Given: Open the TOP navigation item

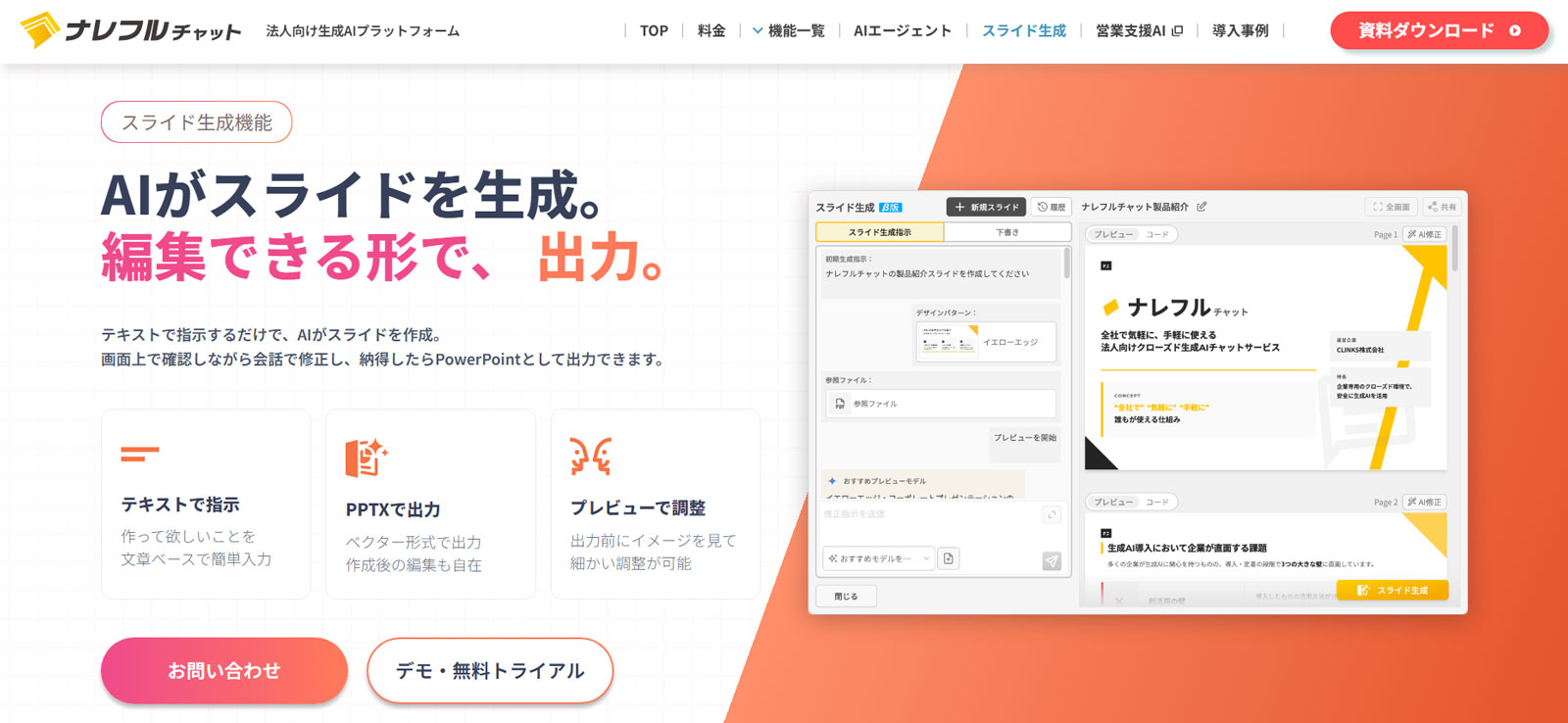Looking at the screenshot, I should click(x=654, y=30).
